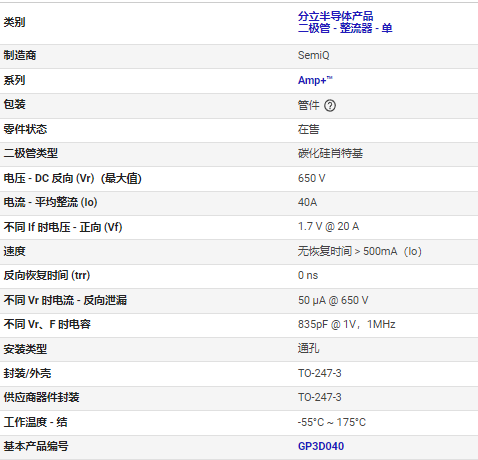Select the 1.7 V @ 20 A forward voltage
Viewport: 478px width, 460px height.
328,227
